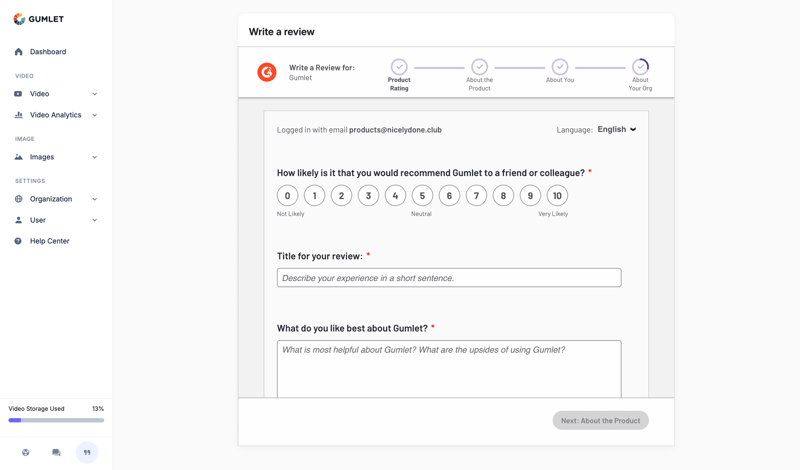
Task: Expand the Video Analytics chevron
Action: point(94,115)
